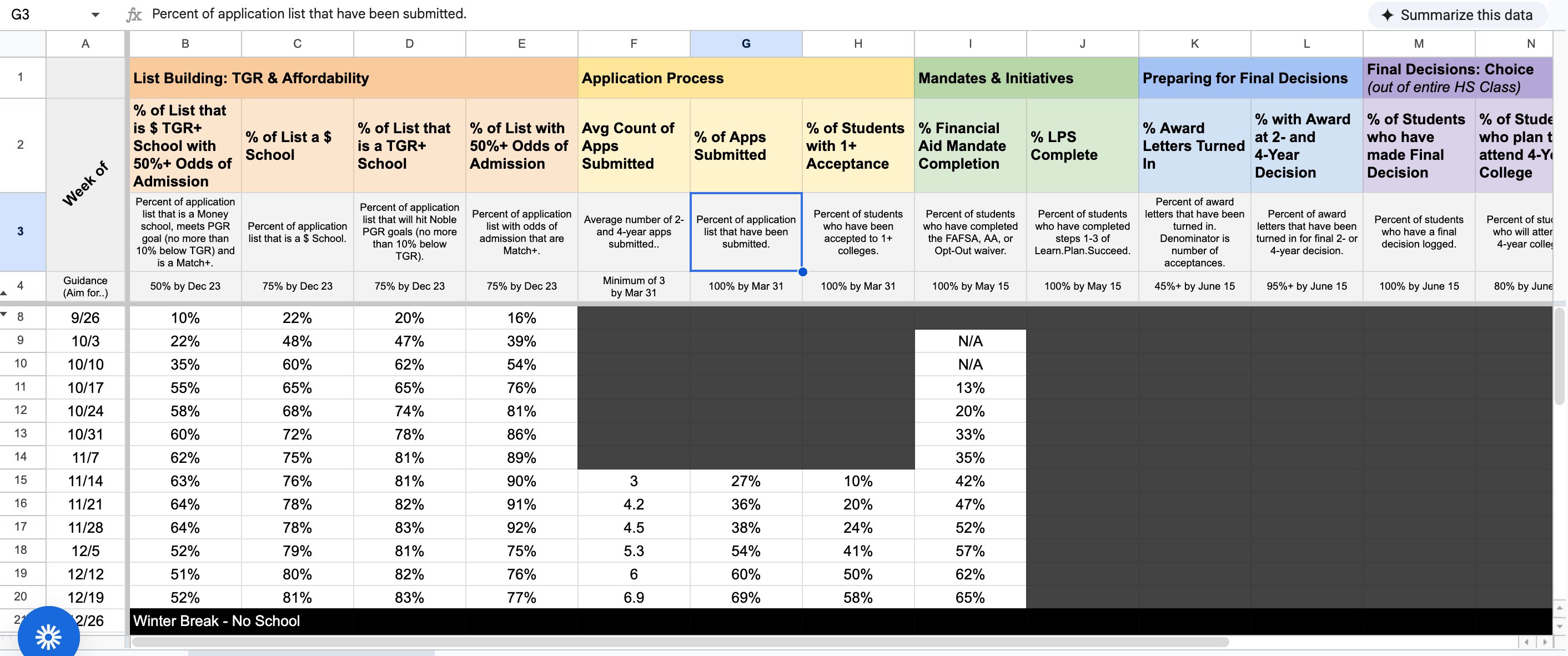Click the scroll right arrow button
The width and height of the screenshot is (1568, 656).
click(1545, 642)
